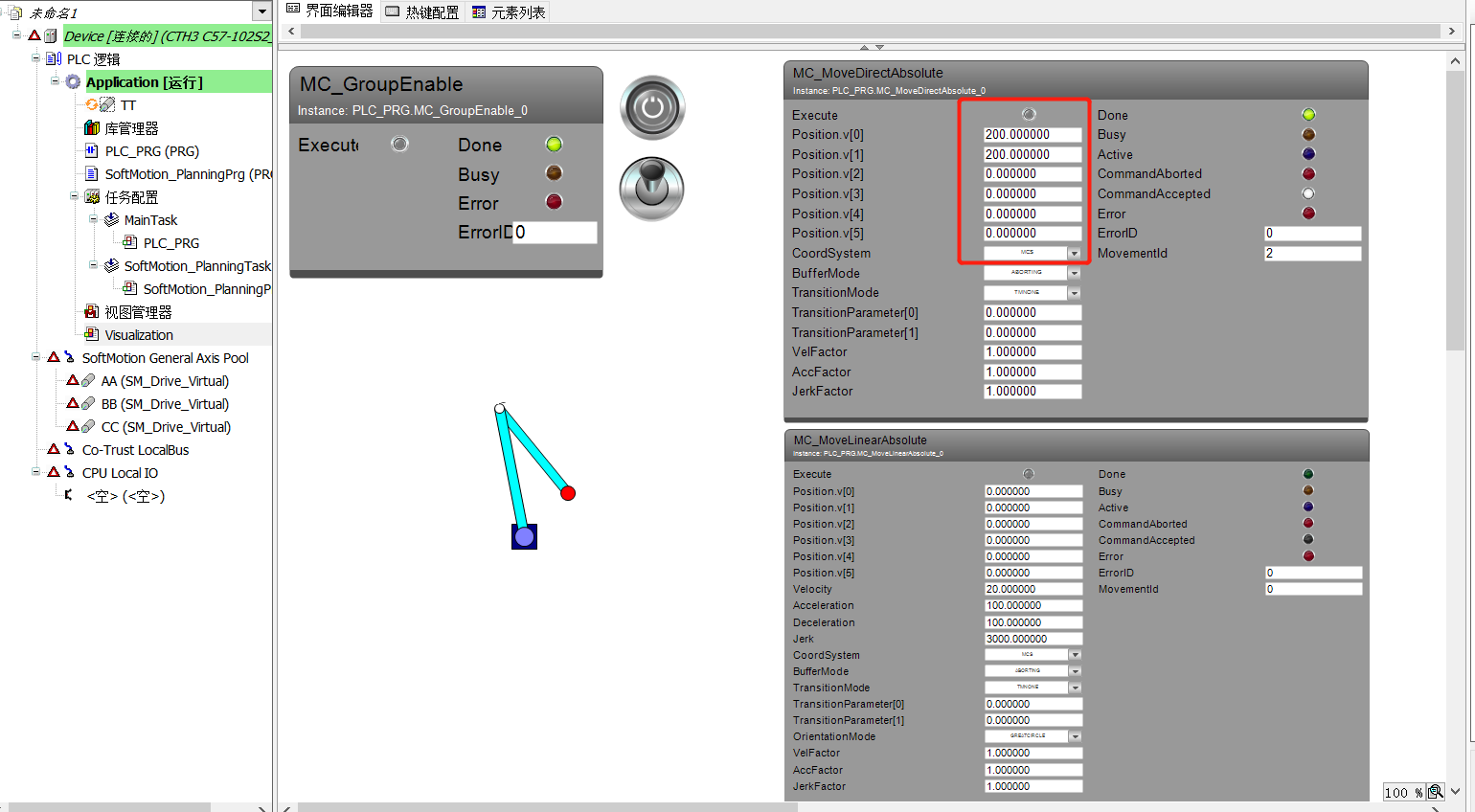Edit the Position.v[0] field showing 200.000000
This screenshot has width=1475, height=812.
[1032, 135]
